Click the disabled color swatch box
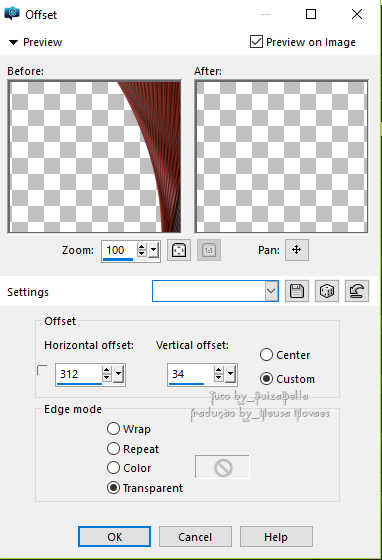Image resolution: width=382 pixels, height=560 pixels. pos(222,467)
